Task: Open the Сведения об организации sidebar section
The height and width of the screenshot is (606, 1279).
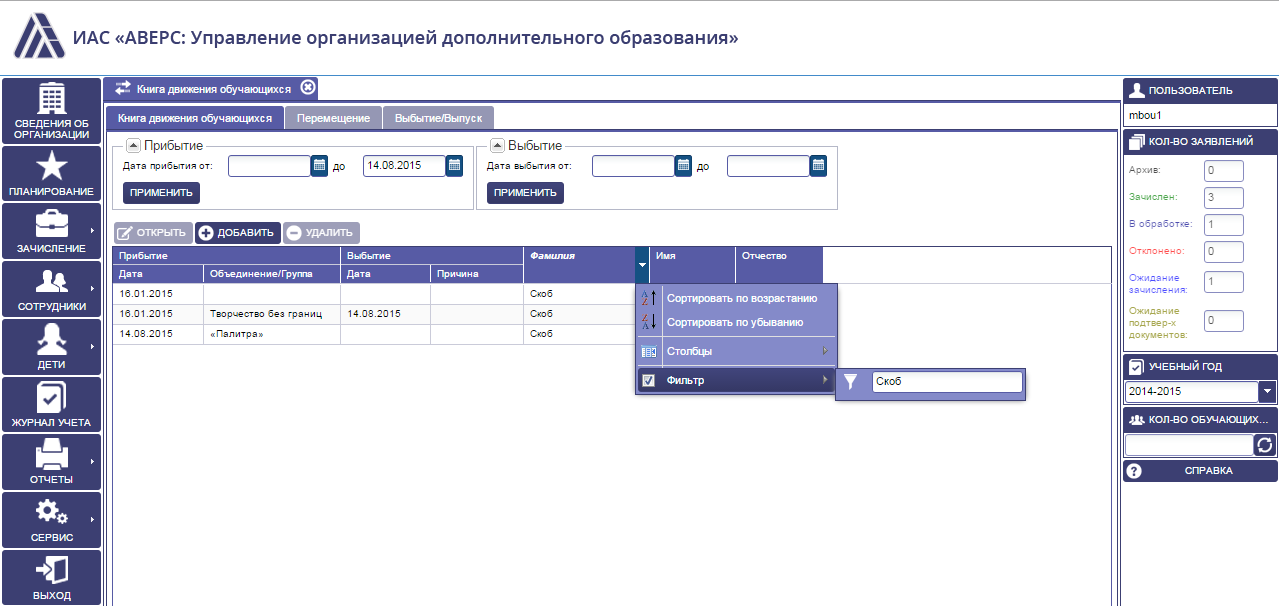Action: coord(51,111)
